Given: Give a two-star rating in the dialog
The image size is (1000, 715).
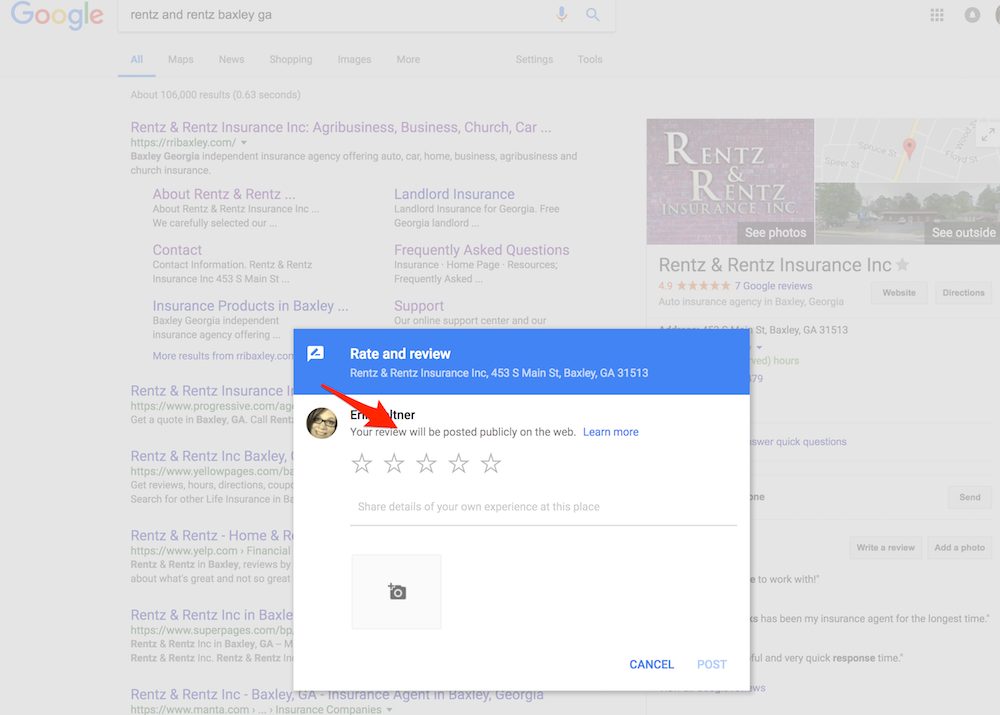Looking at the screenshot, I should [x=394, y=464].
